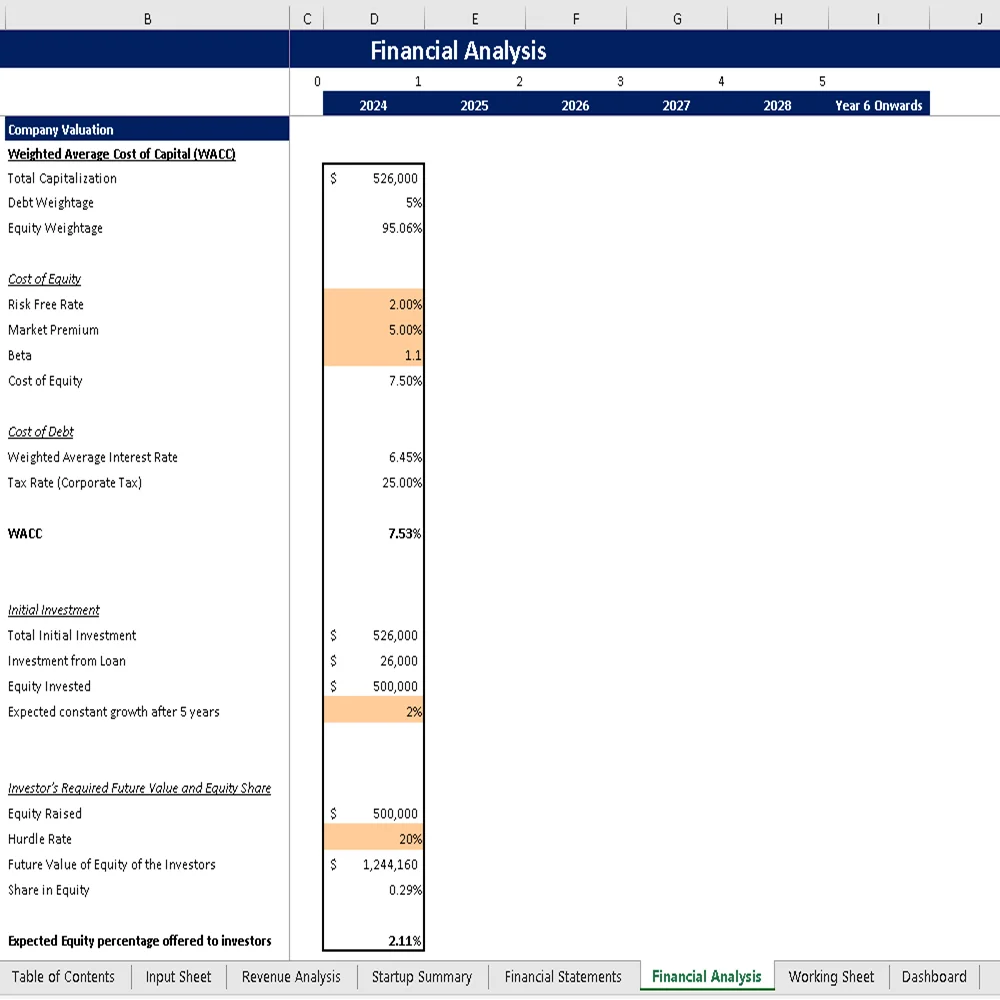The image size is (1000, 1000).
Task: Click the Financial Analysis title banner
Action: [457, 50]
